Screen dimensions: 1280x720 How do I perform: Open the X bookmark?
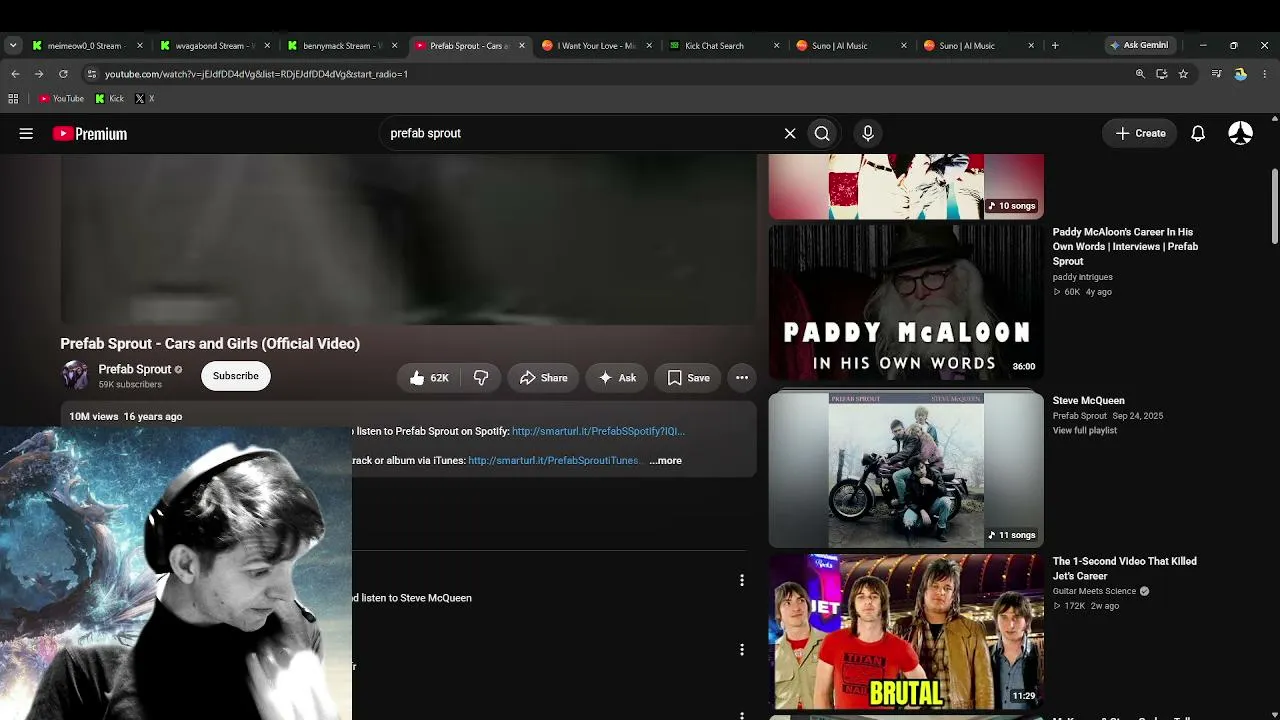pyautogui.click(x=145, y=99)
